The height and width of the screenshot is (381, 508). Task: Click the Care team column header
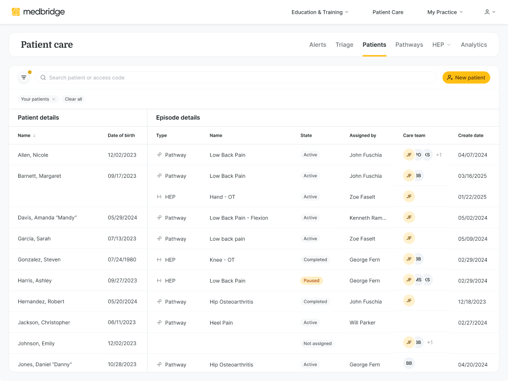coord(414,135)
